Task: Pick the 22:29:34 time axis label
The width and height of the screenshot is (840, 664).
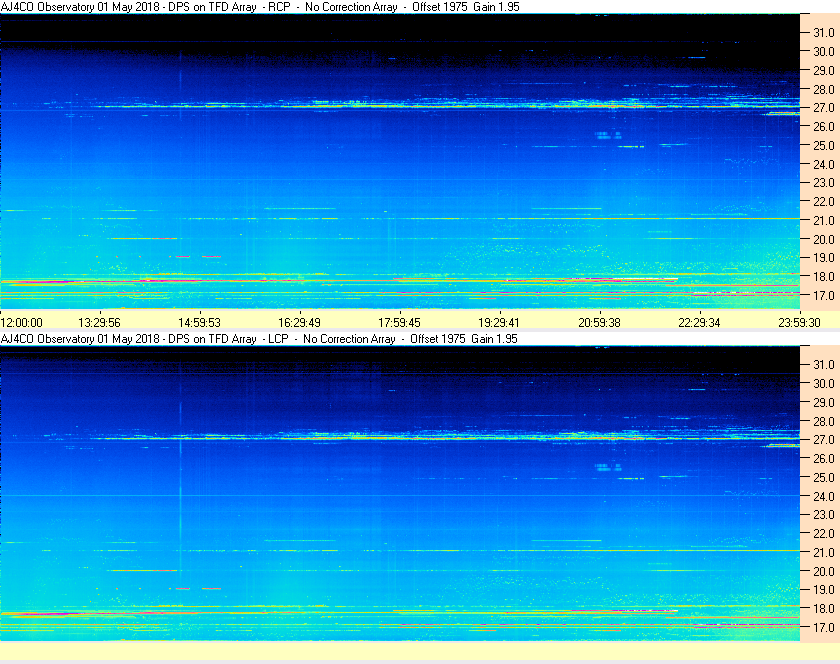Action: point(699,323)
